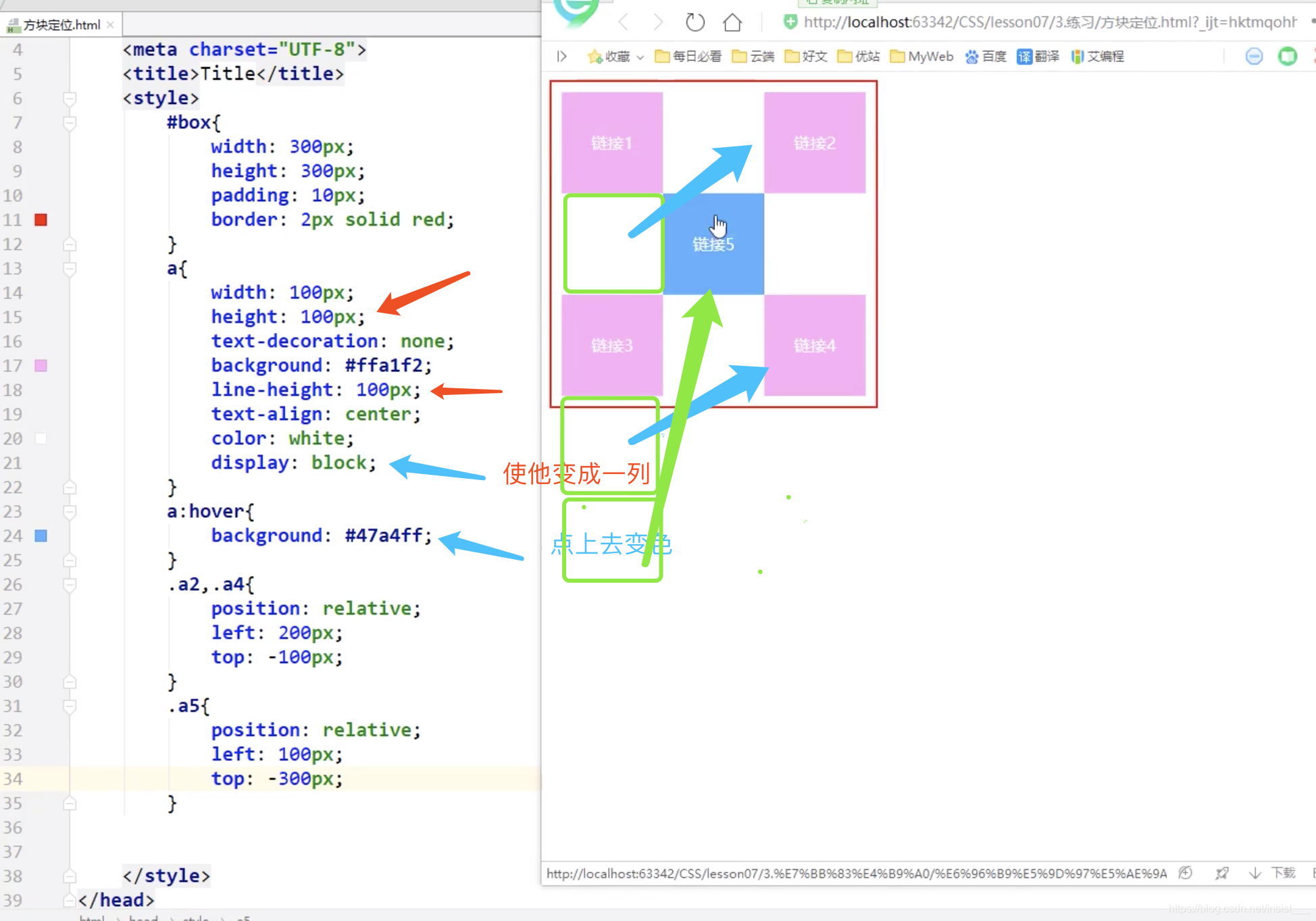Click the browser back arrow

(x=623, y=22)
